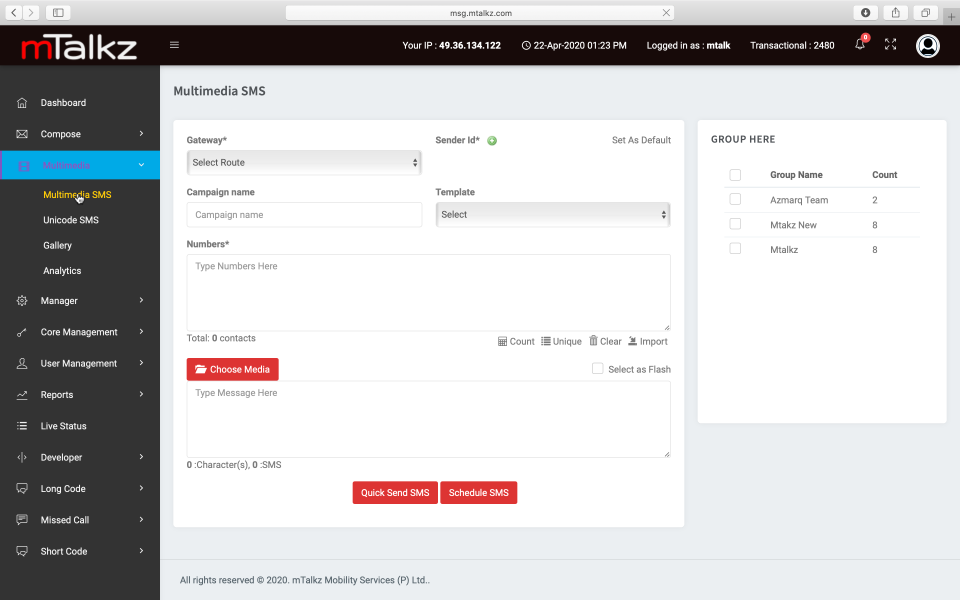The height and width of the screenshot is (600, 960).
Task: Click the Choose Media button
Action: tap(232, 368)
